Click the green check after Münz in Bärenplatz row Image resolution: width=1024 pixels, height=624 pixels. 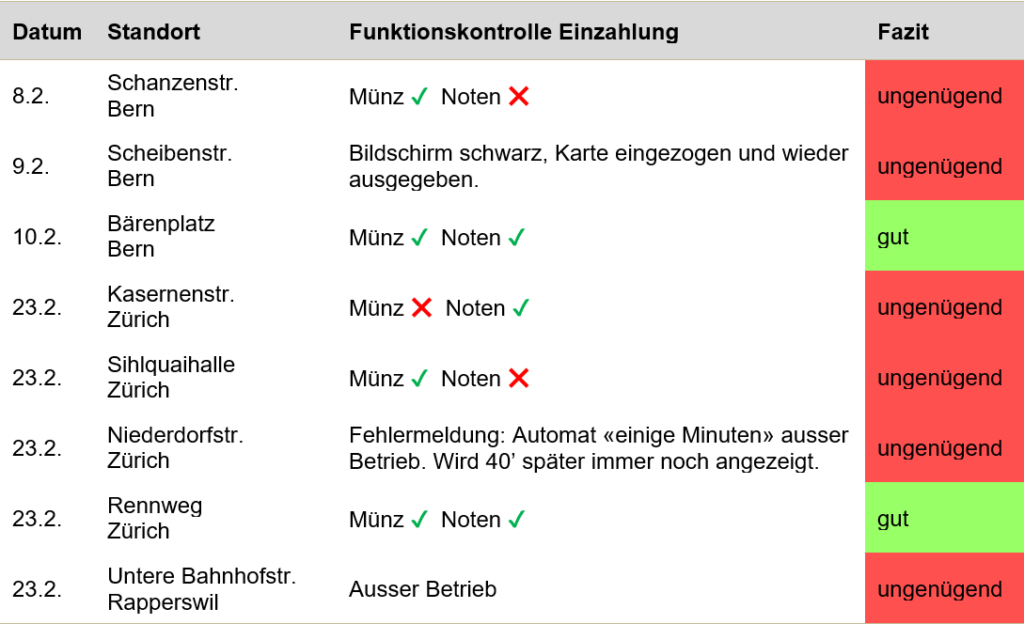click(419, 237)
